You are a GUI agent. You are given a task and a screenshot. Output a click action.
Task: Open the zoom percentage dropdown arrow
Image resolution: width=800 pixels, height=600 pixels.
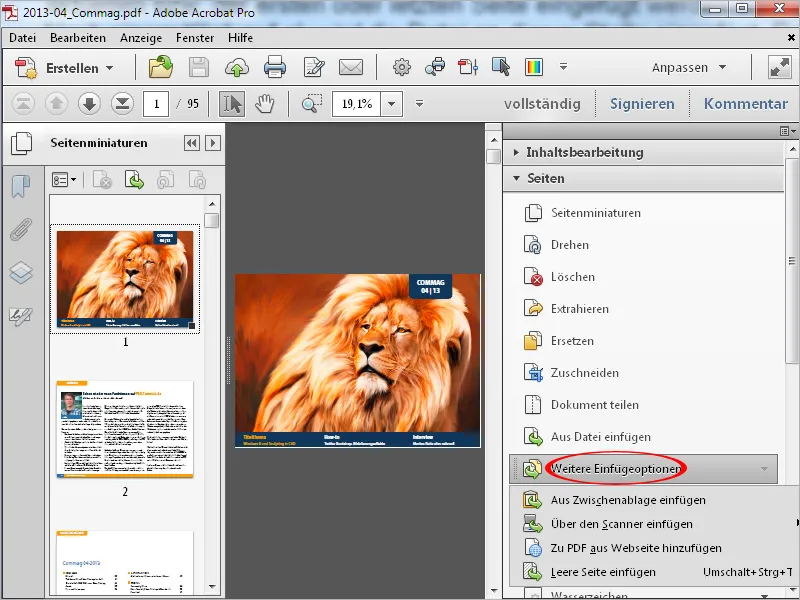(x=392, y=104)
